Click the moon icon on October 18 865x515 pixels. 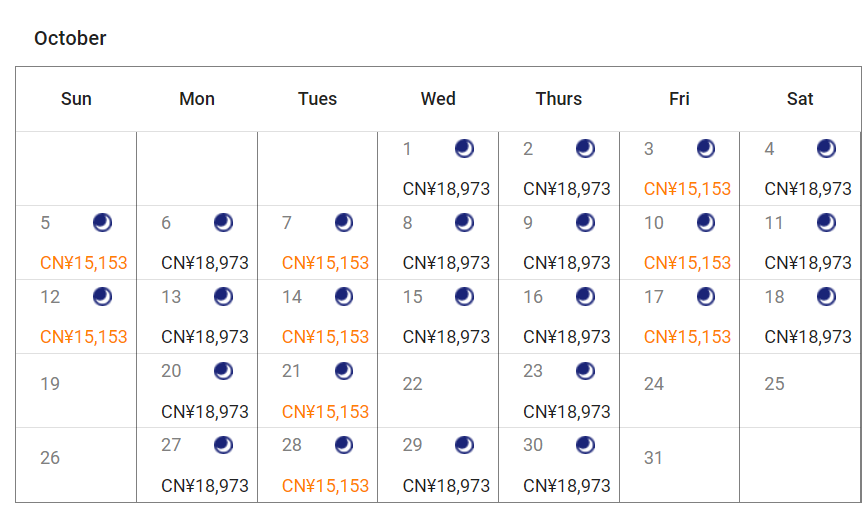[x=826, y=297]
